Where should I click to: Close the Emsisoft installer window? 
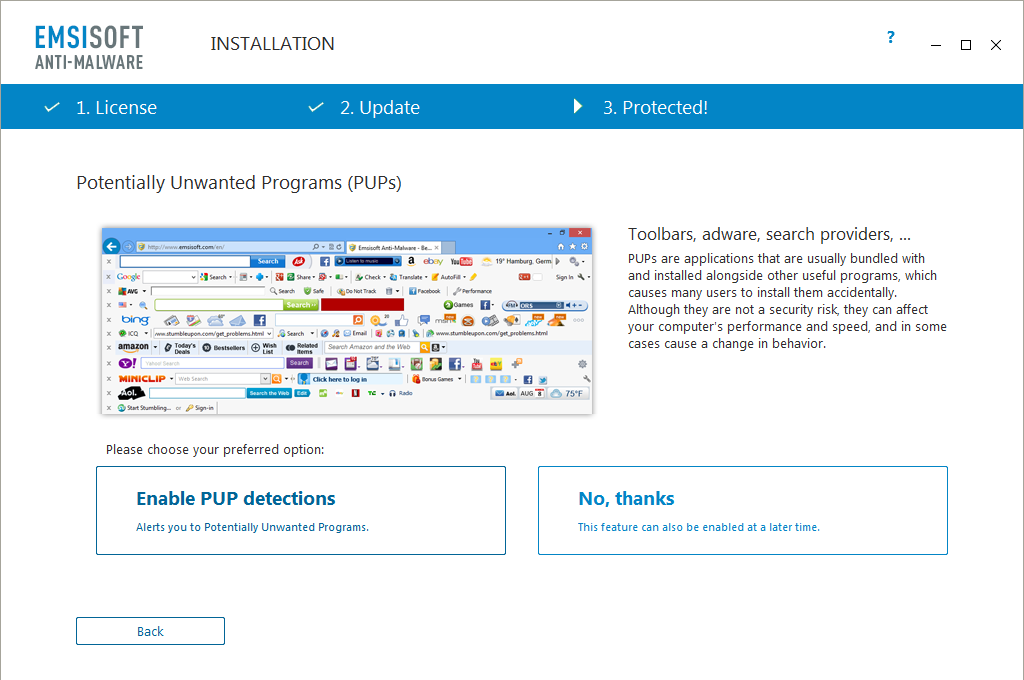(996, 45)
